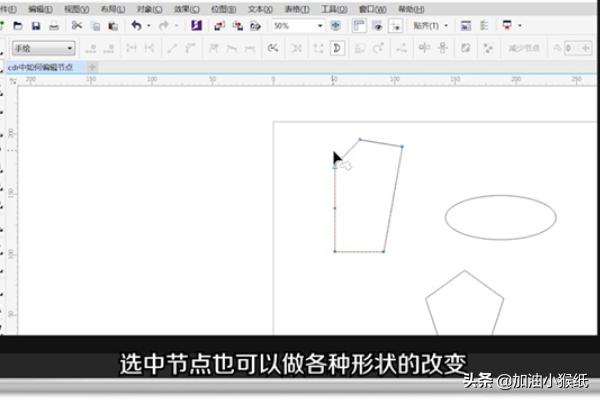Click the Save floppy disk icon
Image resolution: width=600 pixels, height=400 pixels.
[36, 25]
